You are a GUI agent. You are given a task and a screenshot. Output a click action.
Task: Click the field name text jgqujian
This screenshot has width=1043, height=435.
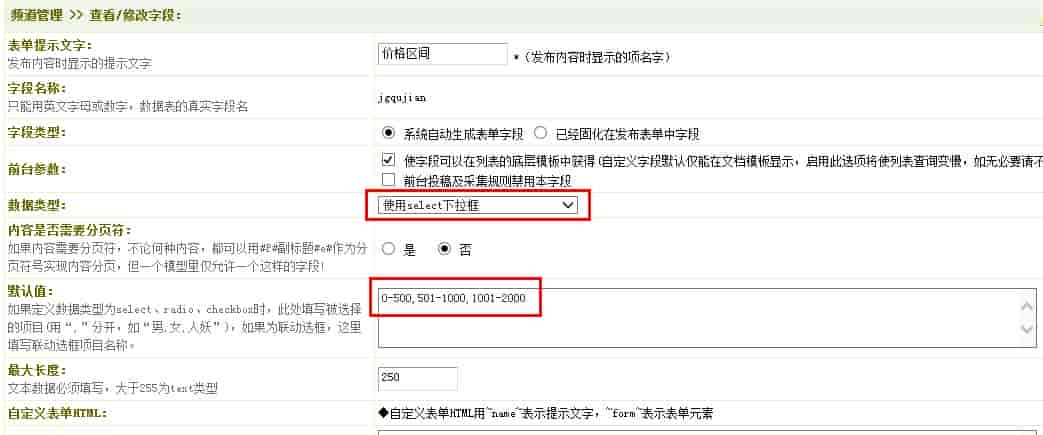pos(402,98)
